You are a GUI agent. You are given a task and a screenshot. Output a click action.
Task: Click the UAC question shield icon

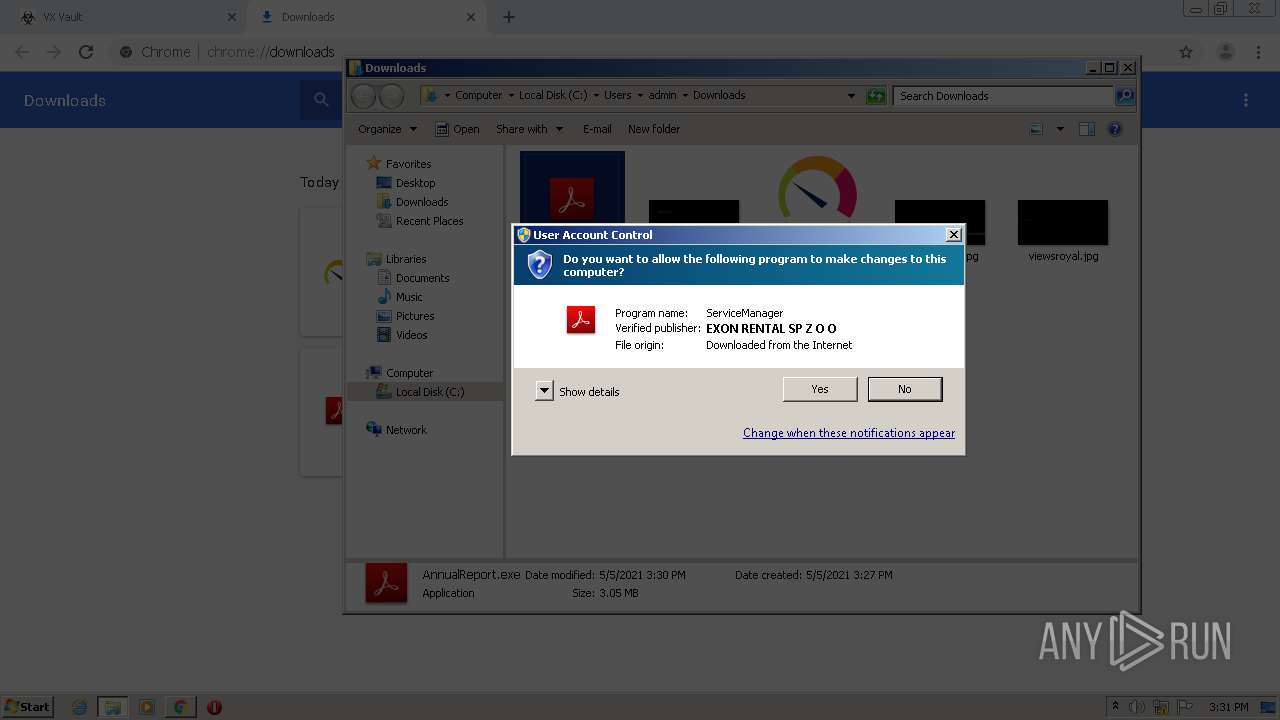click(539, 265)
